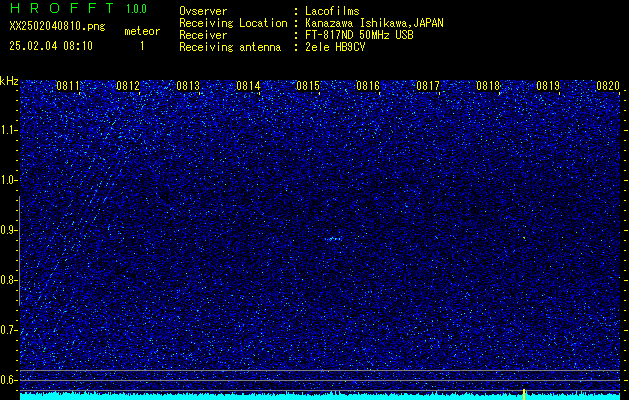Click the 0.6 kHz frequency label

[9, 380]
